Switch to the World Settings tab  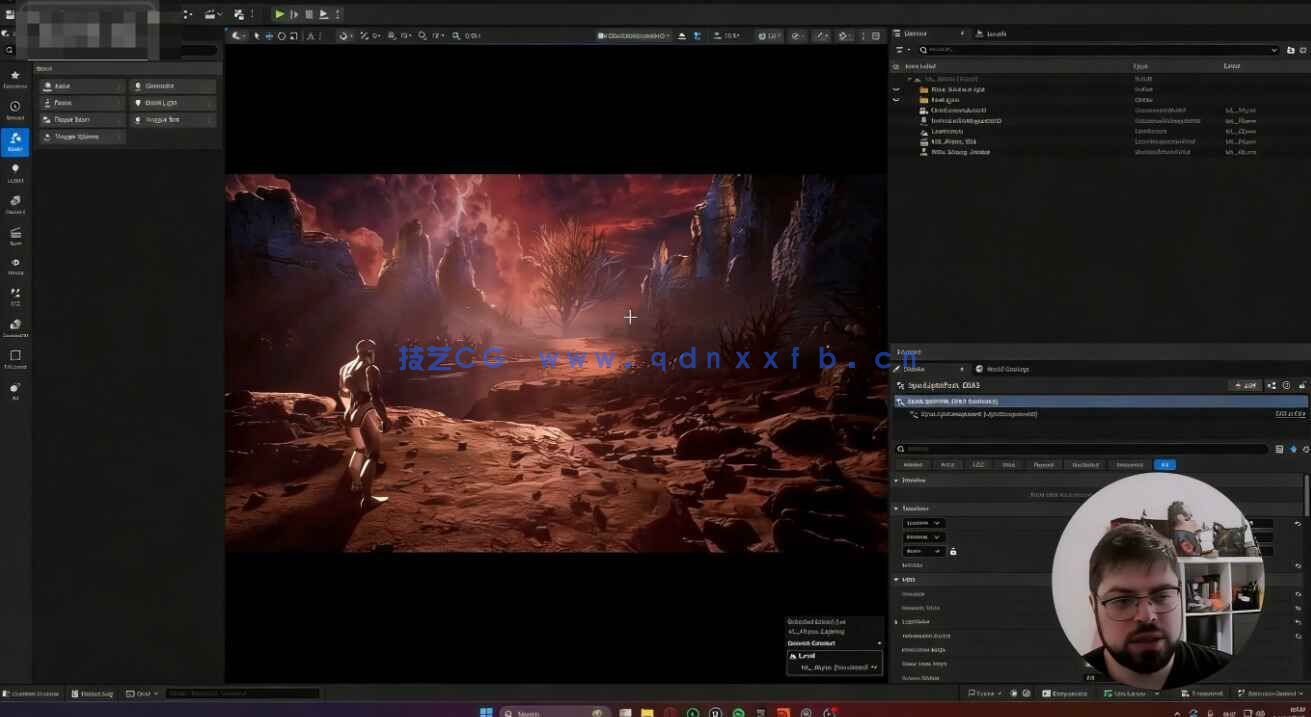tap(1003, 369)
